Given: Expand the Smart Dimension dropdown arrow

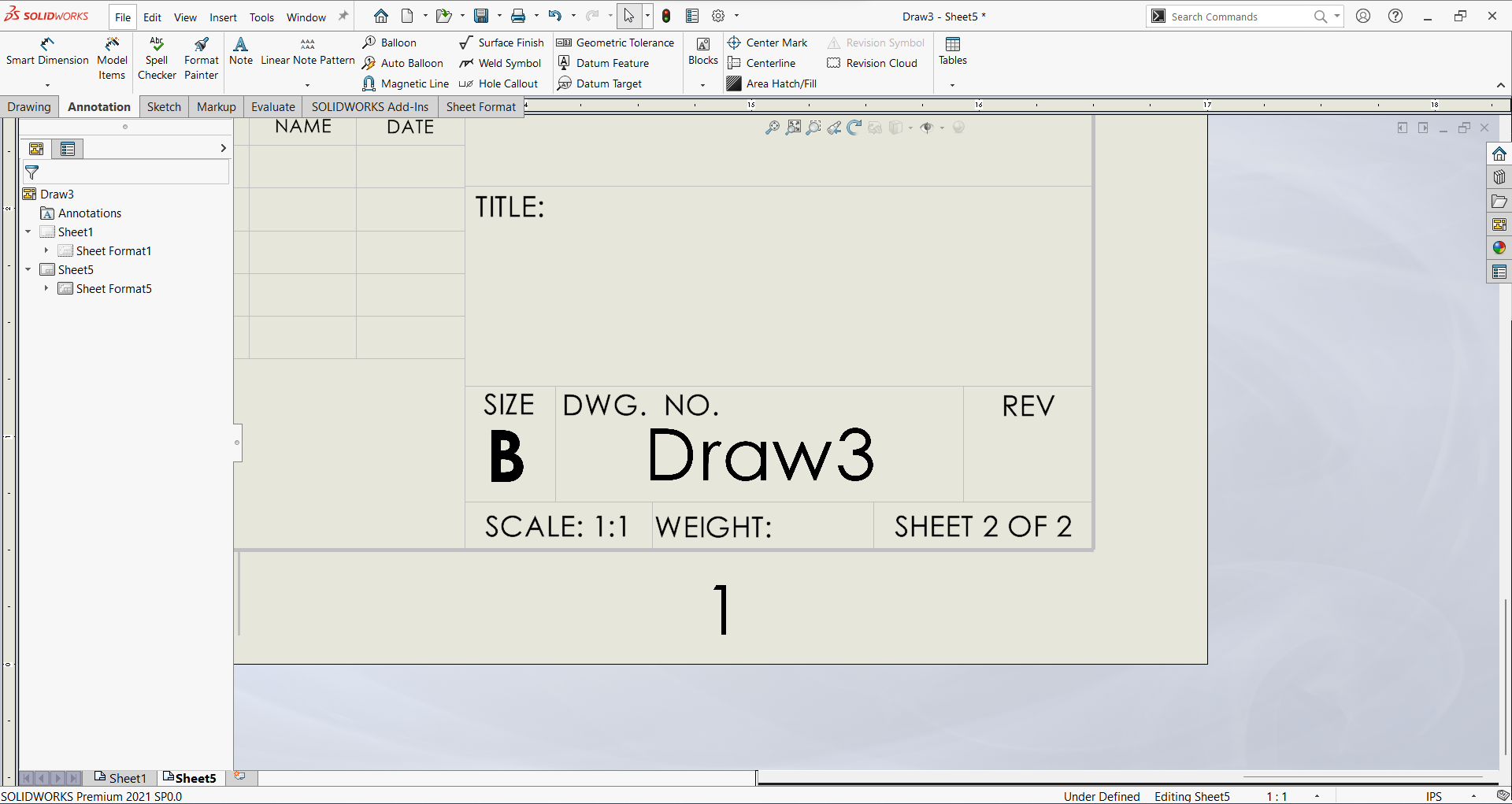Looking at the screenshot, I should [x=47, y=85].
